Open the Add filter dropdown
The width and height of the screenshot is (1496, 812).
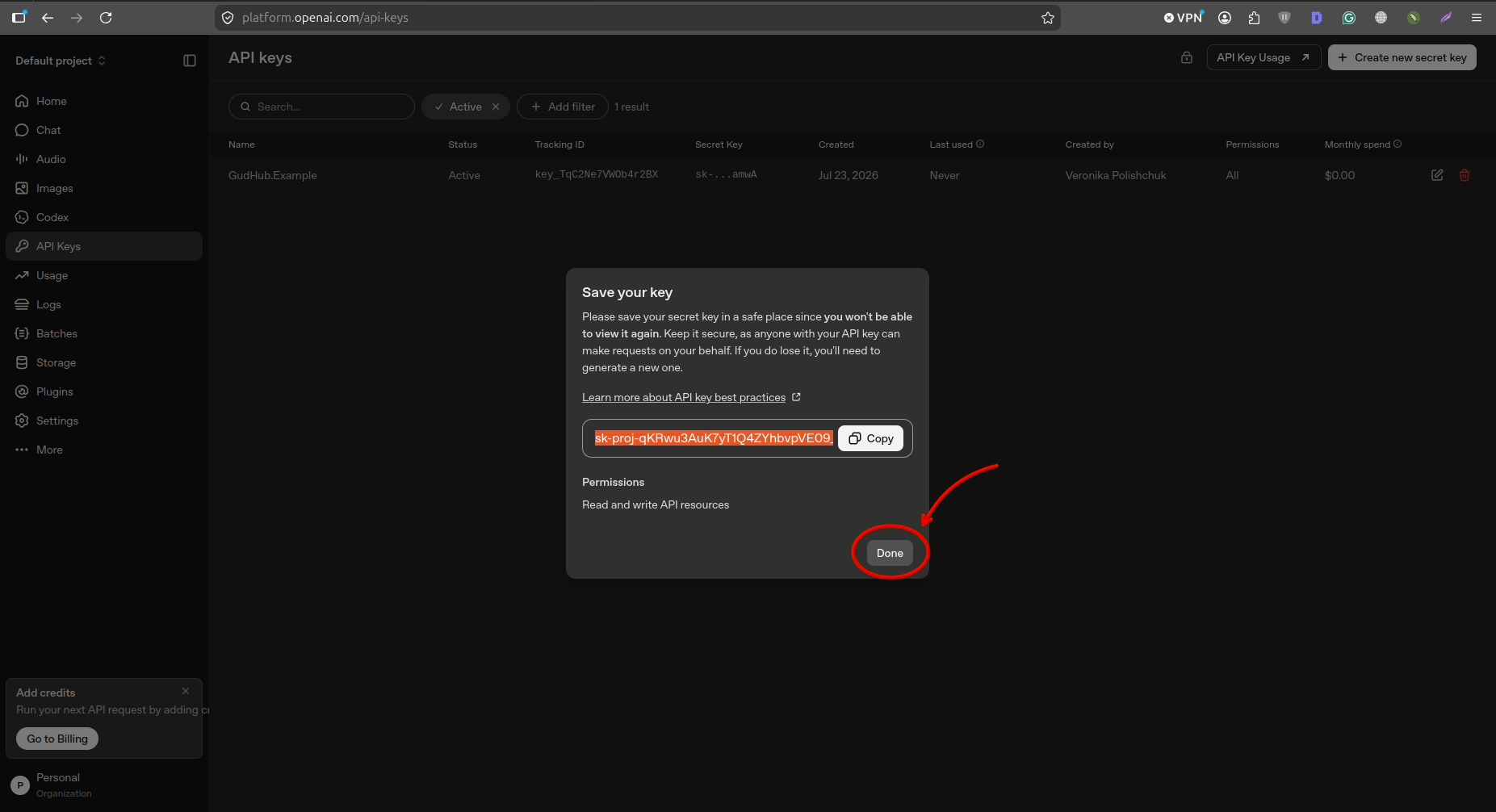pos(563,107)
